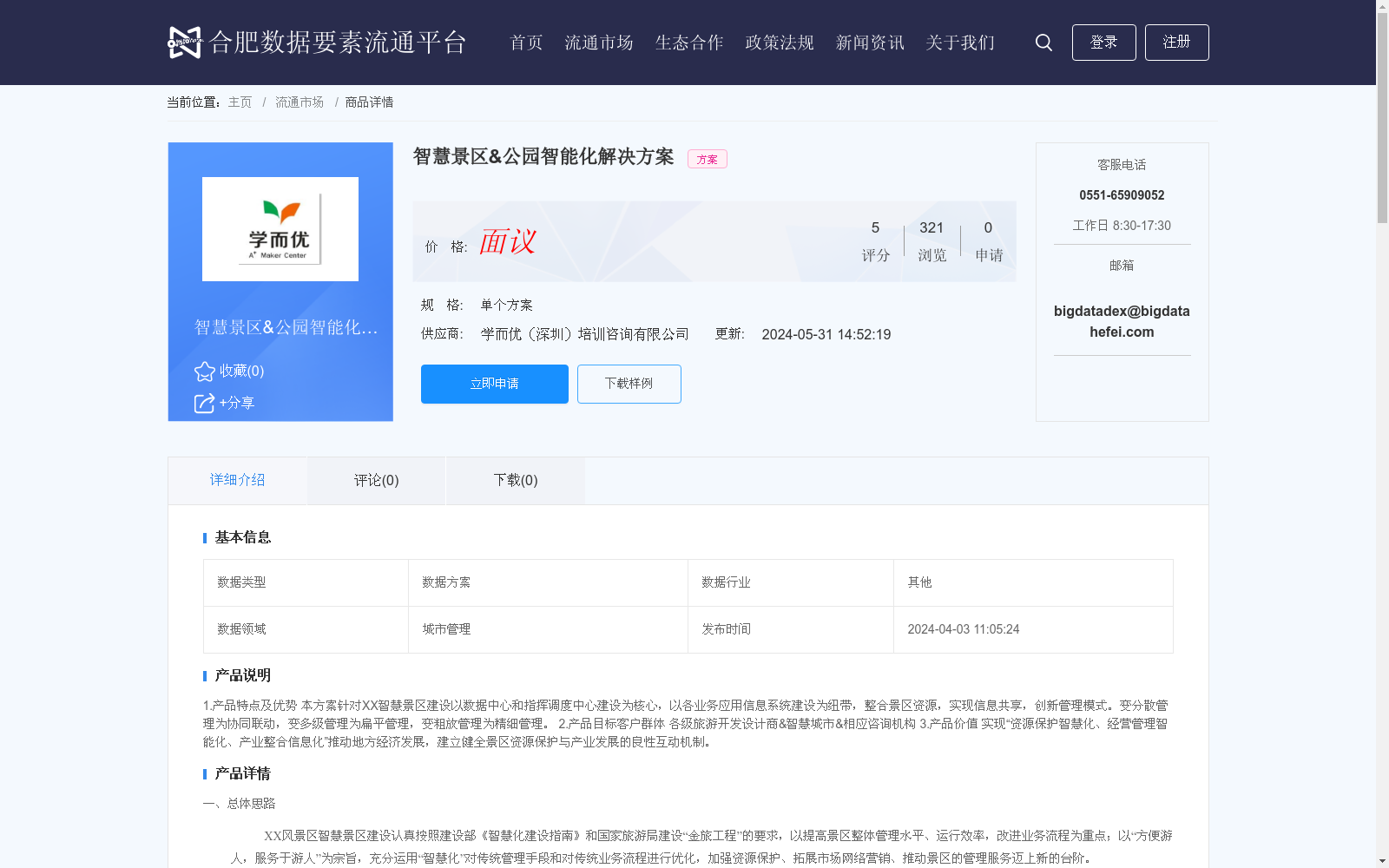Click the email bigdatadex@bigdatahefei.com
1389x868 pixels.
[x=1122, y=321]
